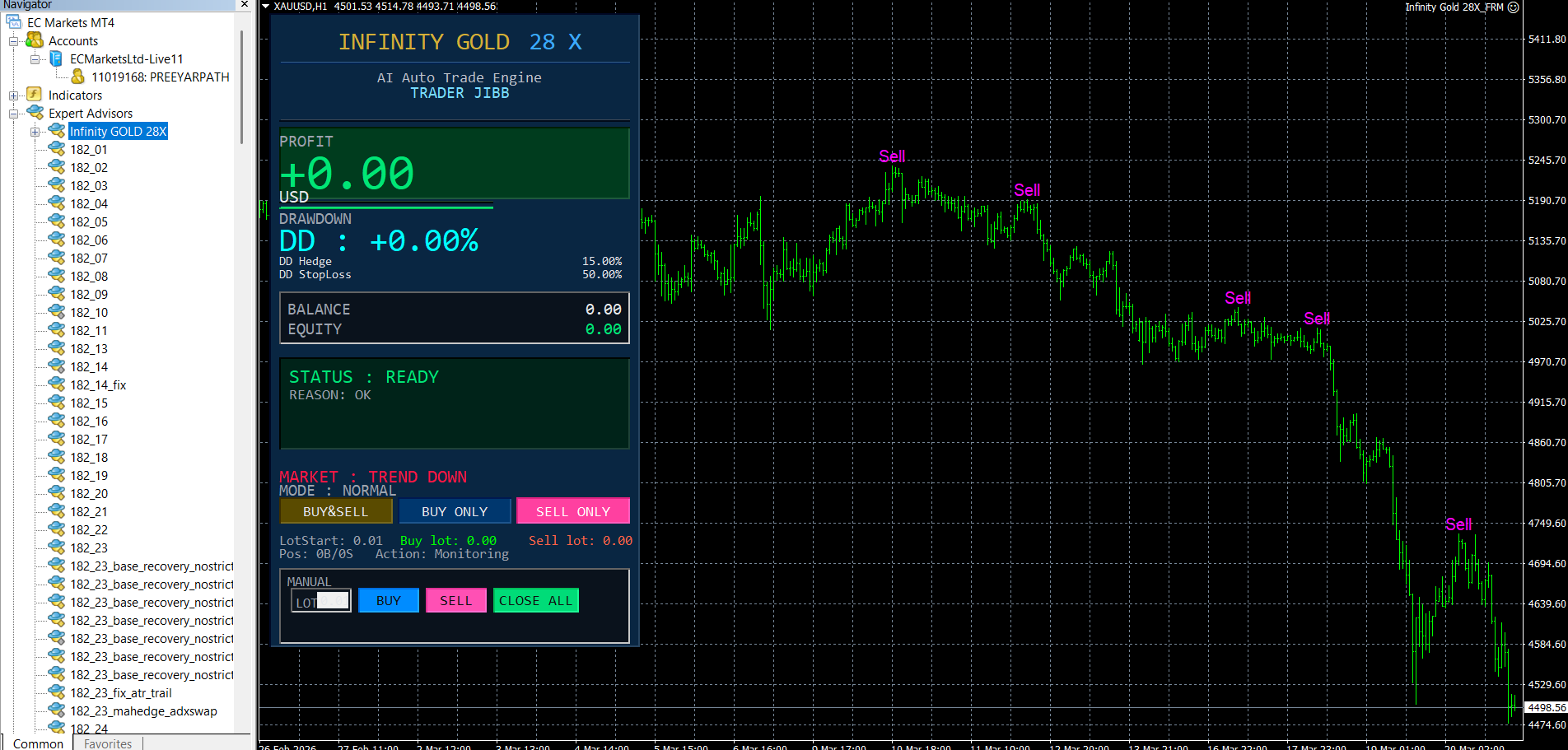Click the advisor icon beside 182_02
This screenshot has width=1568, height=750.
(x=57, y=167)
